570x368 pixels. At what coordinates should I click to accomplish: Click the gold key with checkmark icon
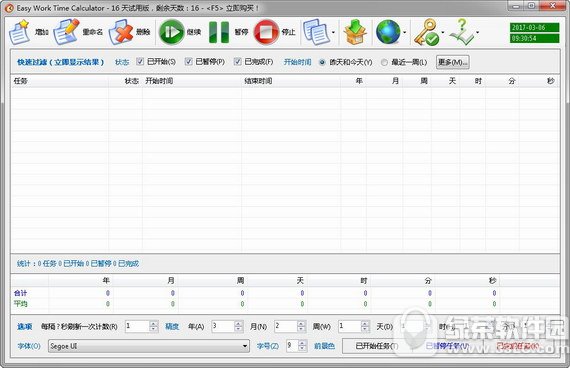point(426,32)
